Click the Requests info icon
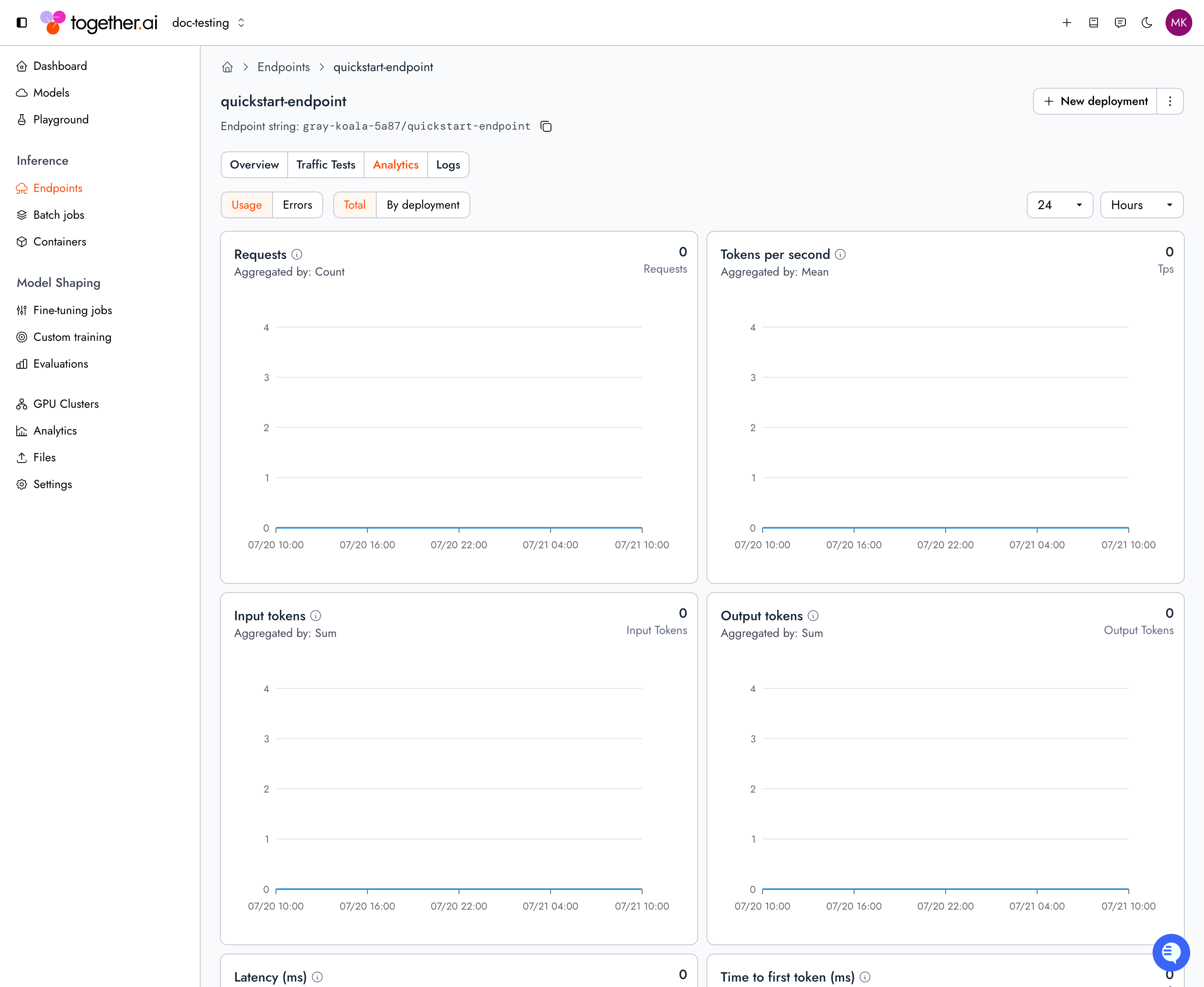This screenshot has height=987, width=1204. click(x=296, y=254)
